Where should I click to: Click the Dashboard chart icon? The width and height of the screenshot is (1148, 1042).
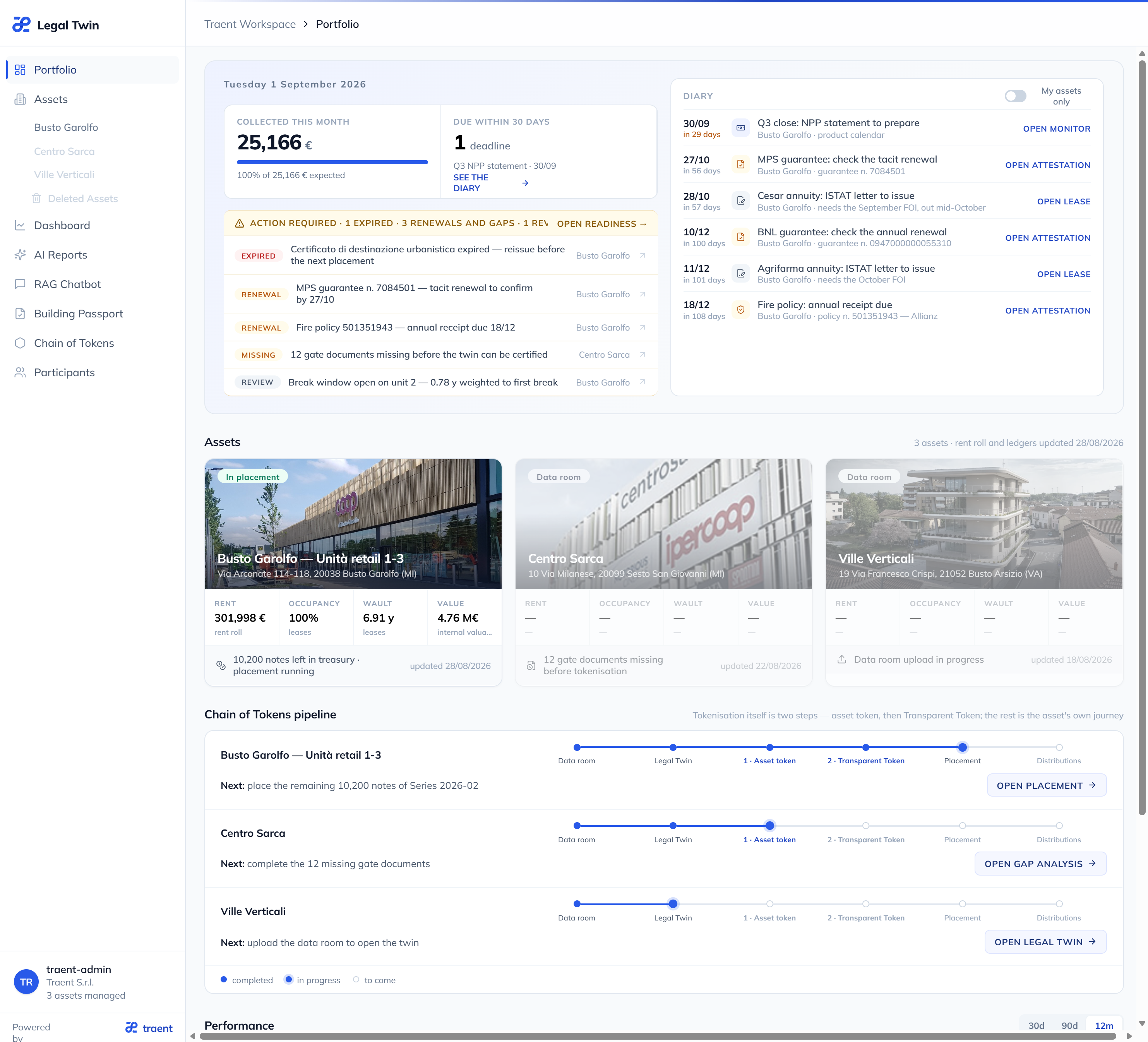[20, 226]
